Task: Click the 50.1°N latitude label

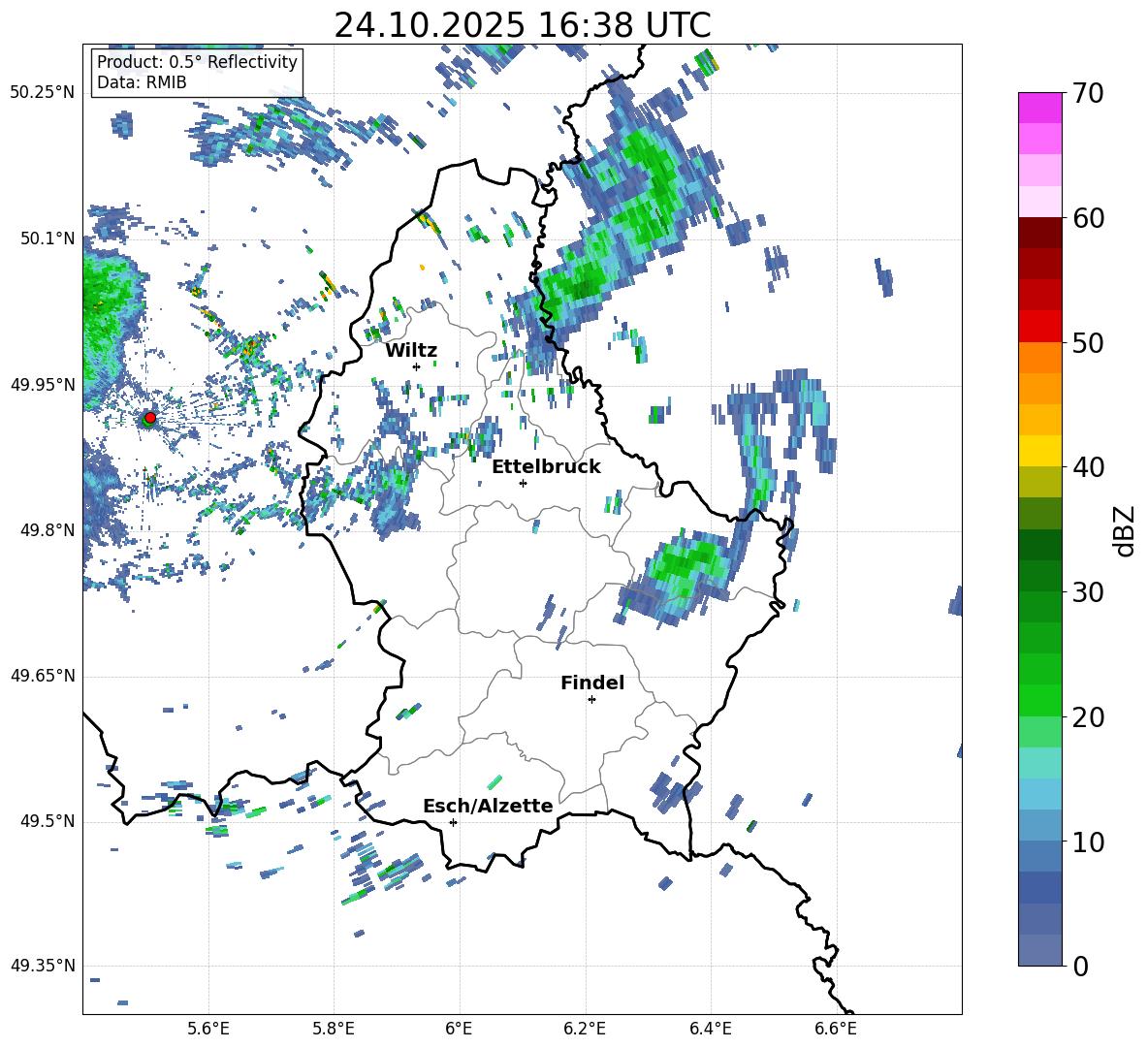Action: (48, 238)
